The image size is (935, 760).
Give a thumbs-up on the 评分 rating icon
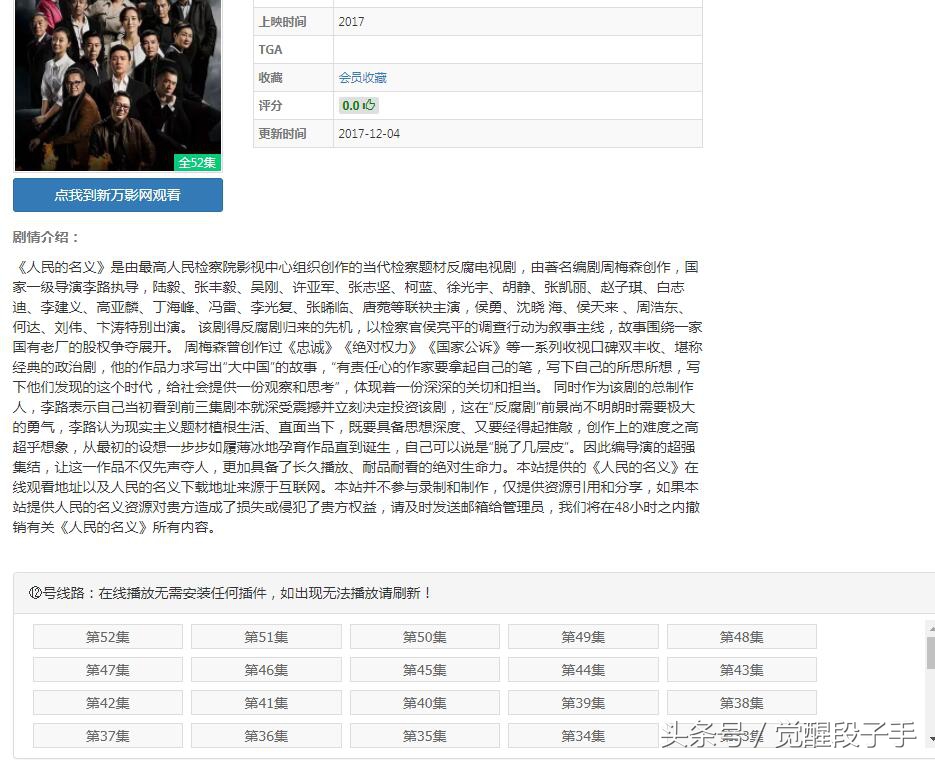(369, 105)
